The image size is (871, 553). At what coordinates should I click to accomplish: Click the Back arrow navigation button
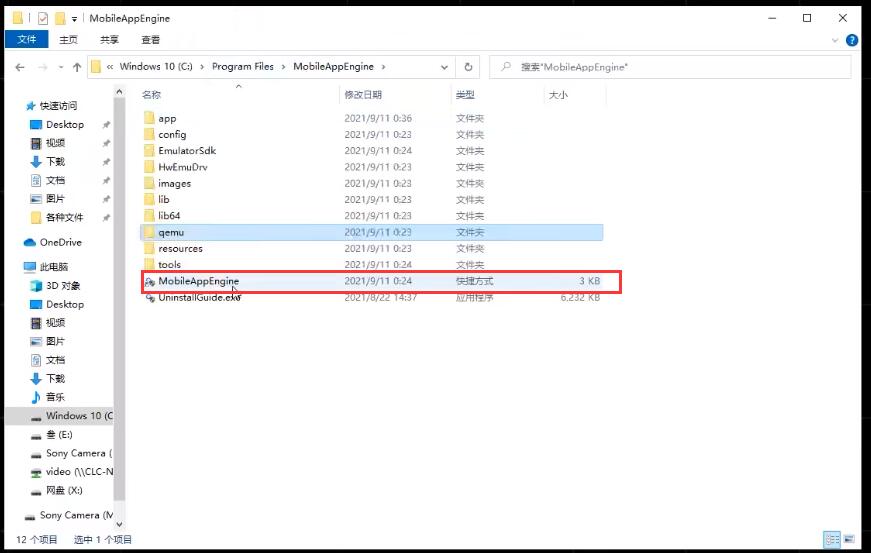pos(20,67)
